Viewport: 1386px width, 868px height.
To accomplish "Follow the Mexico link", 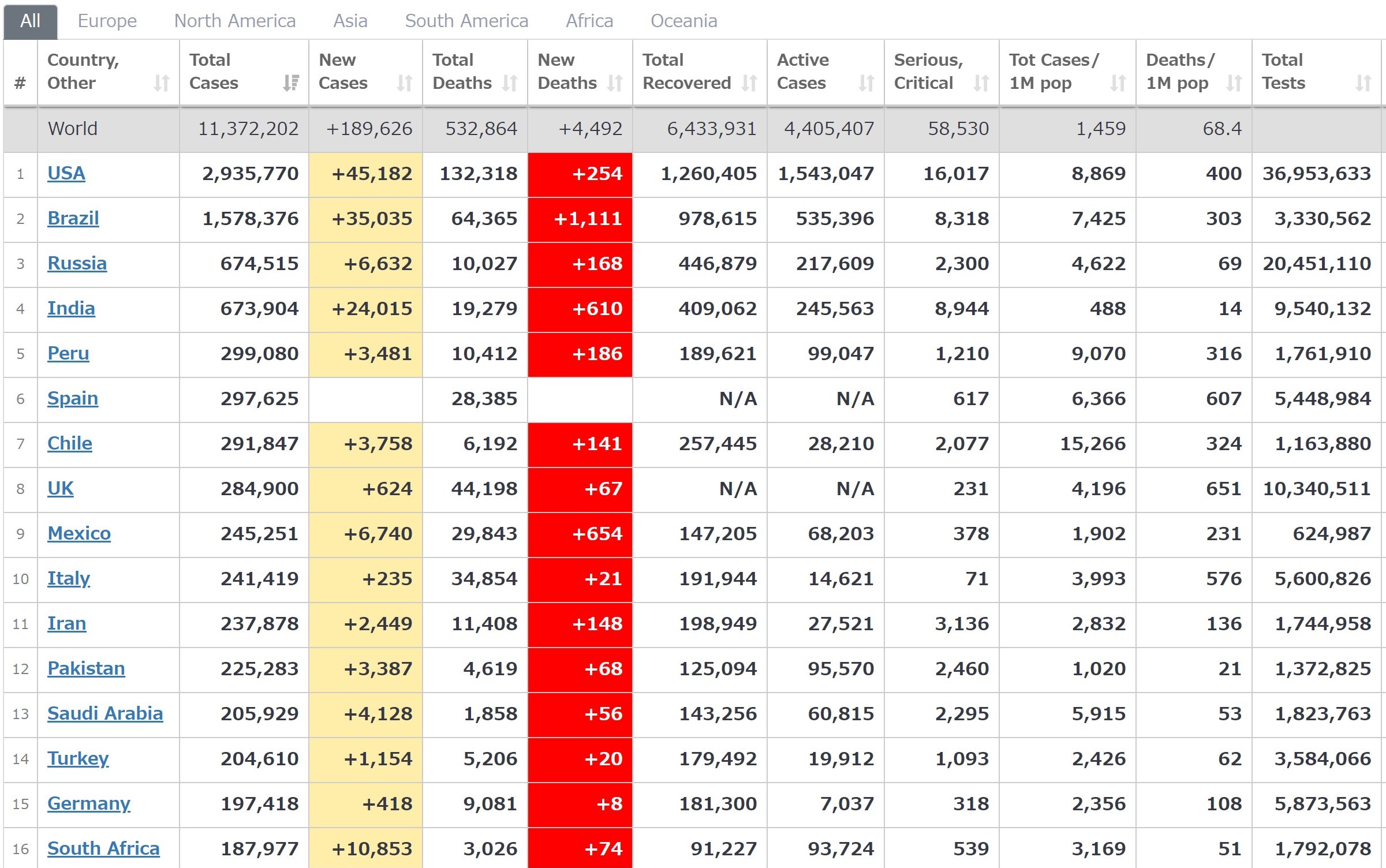I will click(79, 533).
